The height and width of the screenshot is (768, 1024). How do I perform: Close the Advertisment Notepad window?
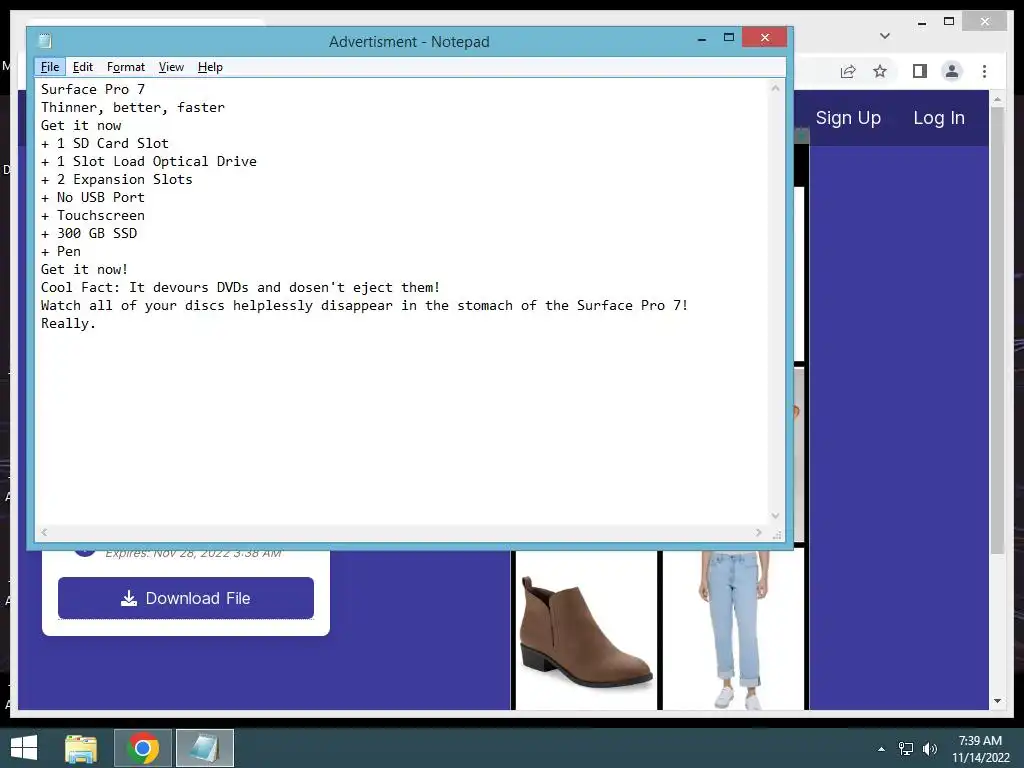pos(764,38)
